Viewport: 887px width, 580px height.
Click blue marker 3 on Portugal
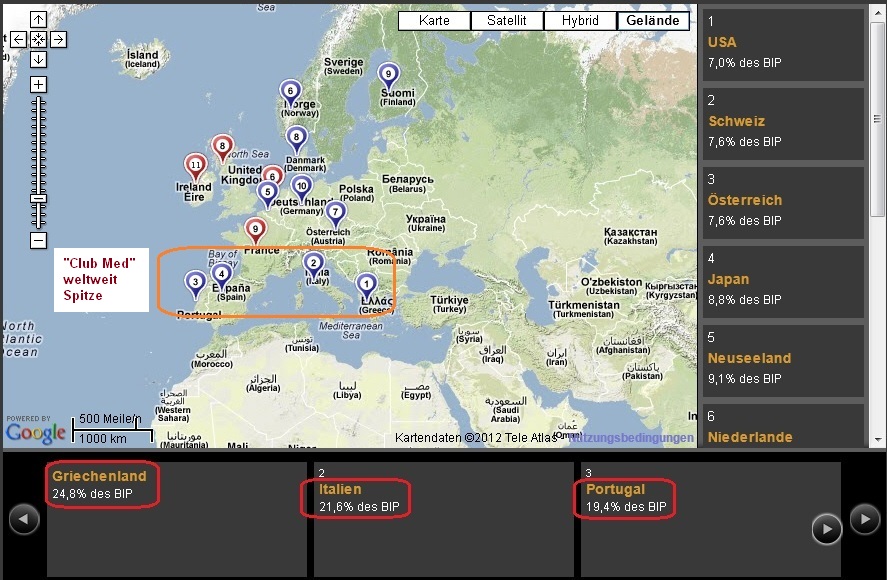click(196, 283)
